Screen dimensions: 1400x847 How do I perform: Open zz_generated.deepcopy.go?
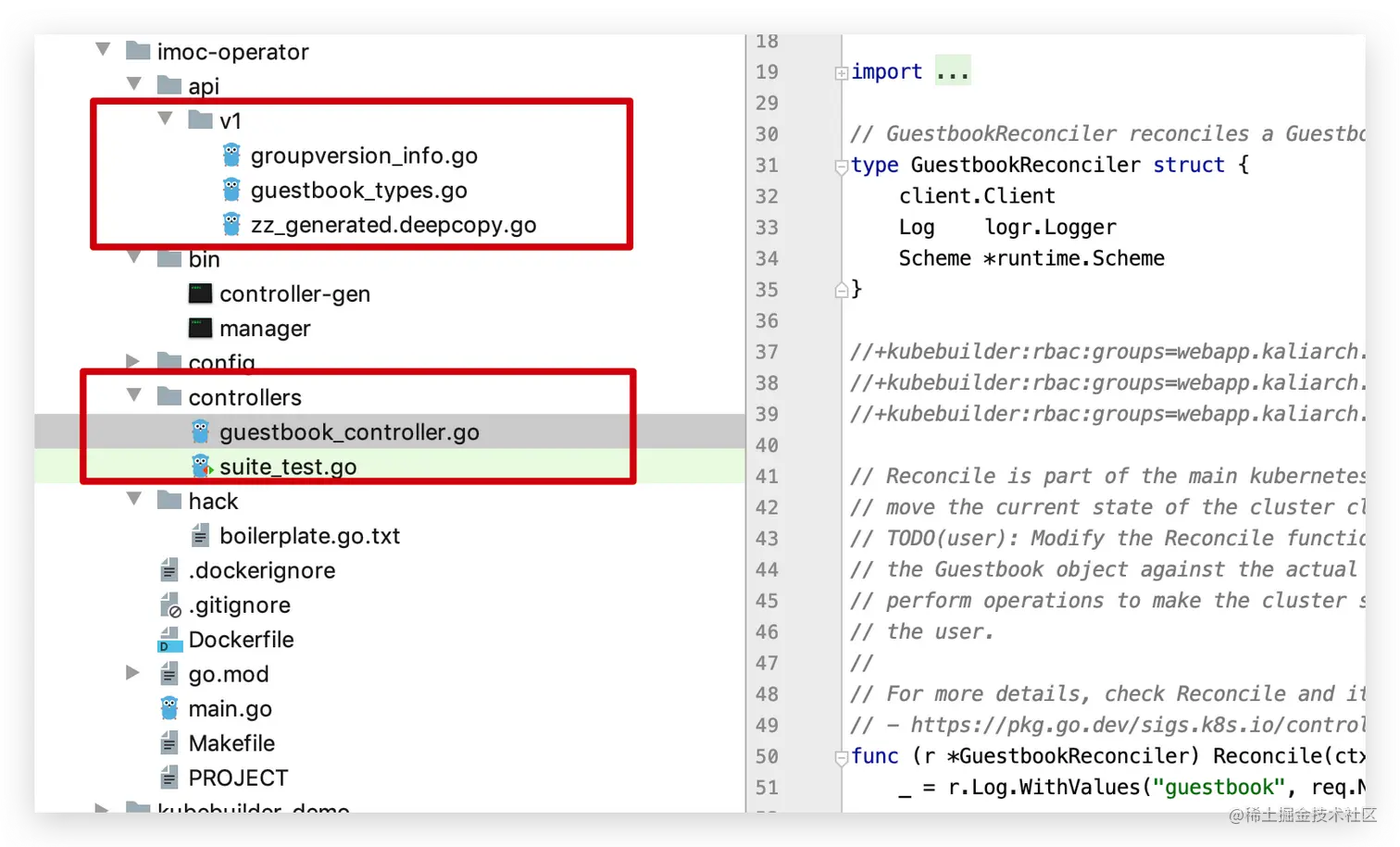pyautogui.click(x=394, y=225)
